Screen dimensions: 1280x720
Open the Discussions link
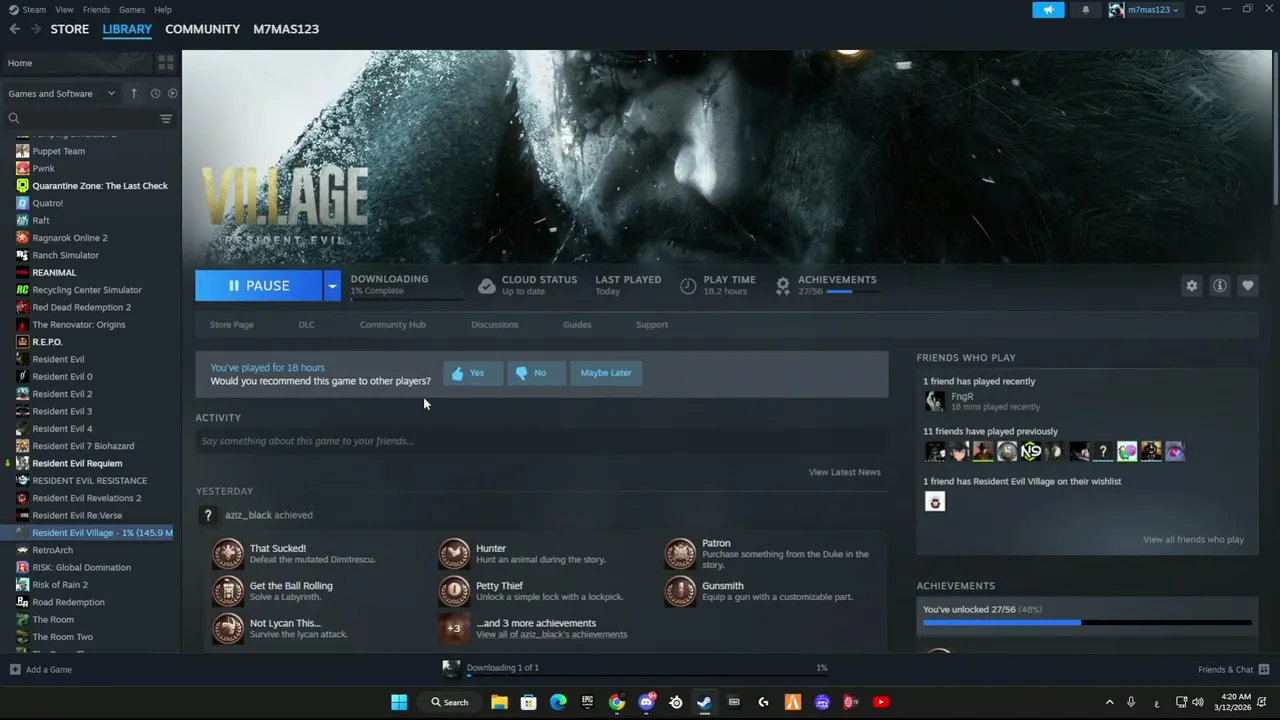click(x=494, y=325)
